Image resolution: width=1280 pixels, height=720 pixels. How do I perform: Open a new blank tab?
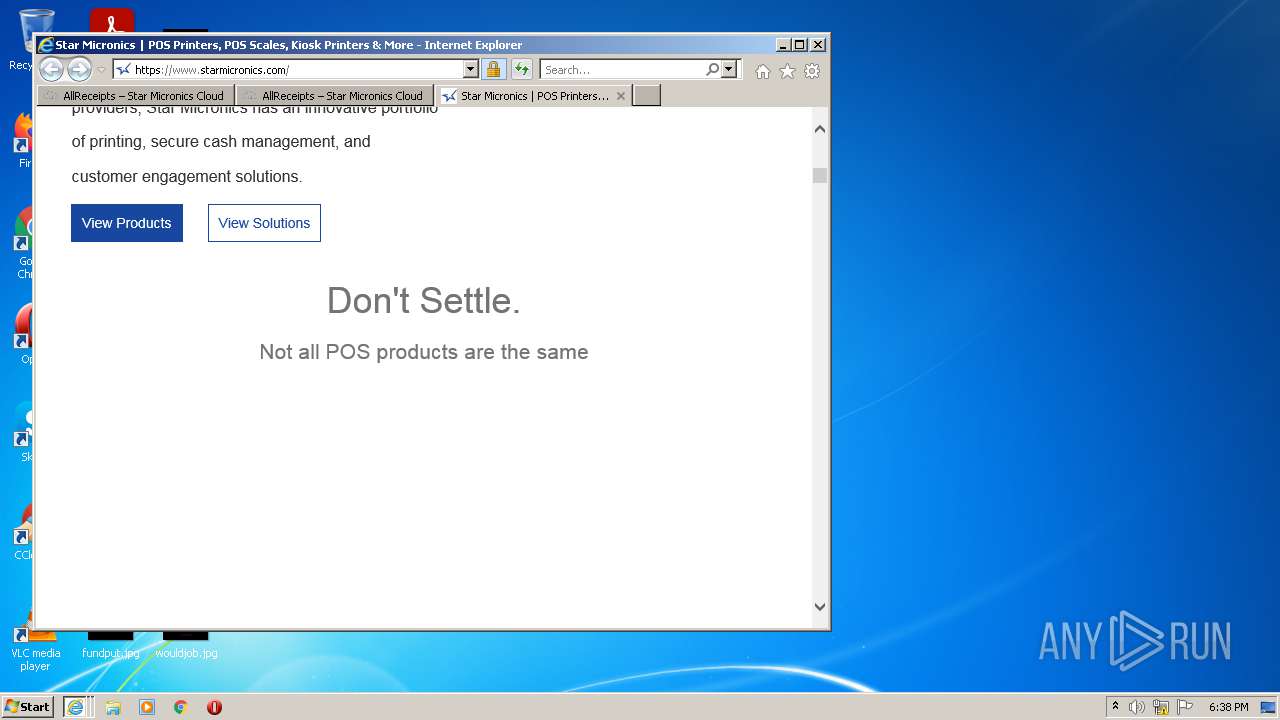[647, 96]
